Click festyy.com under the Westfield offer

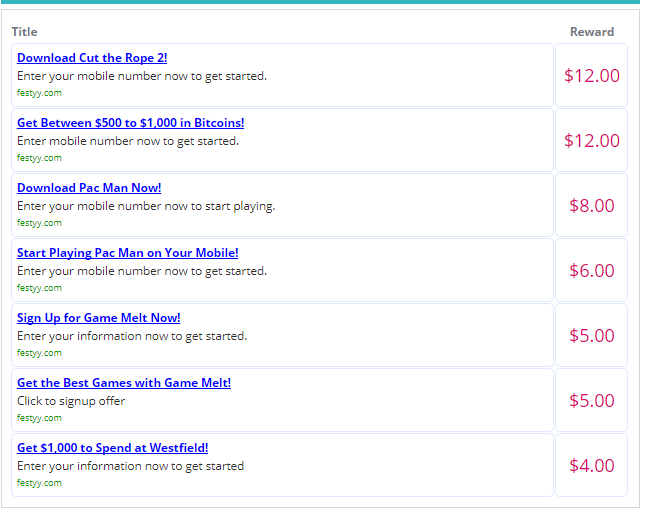[39, 483]
